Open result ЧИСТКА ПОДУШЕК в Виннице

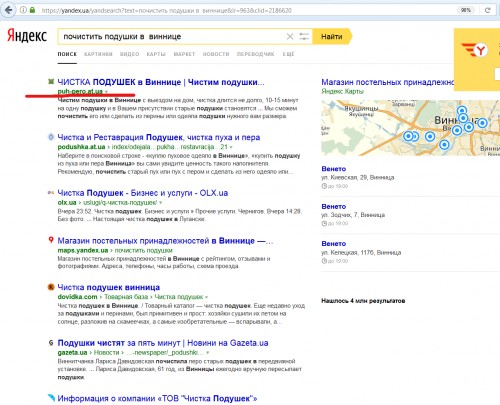pos(161,82)
